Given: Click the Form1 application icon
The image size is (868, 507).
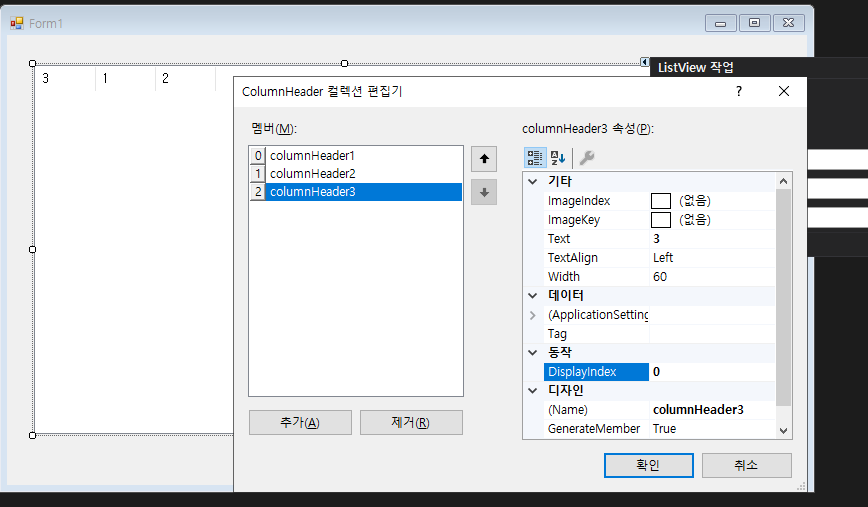Looking at the screenshot, I should click(17, 23).
